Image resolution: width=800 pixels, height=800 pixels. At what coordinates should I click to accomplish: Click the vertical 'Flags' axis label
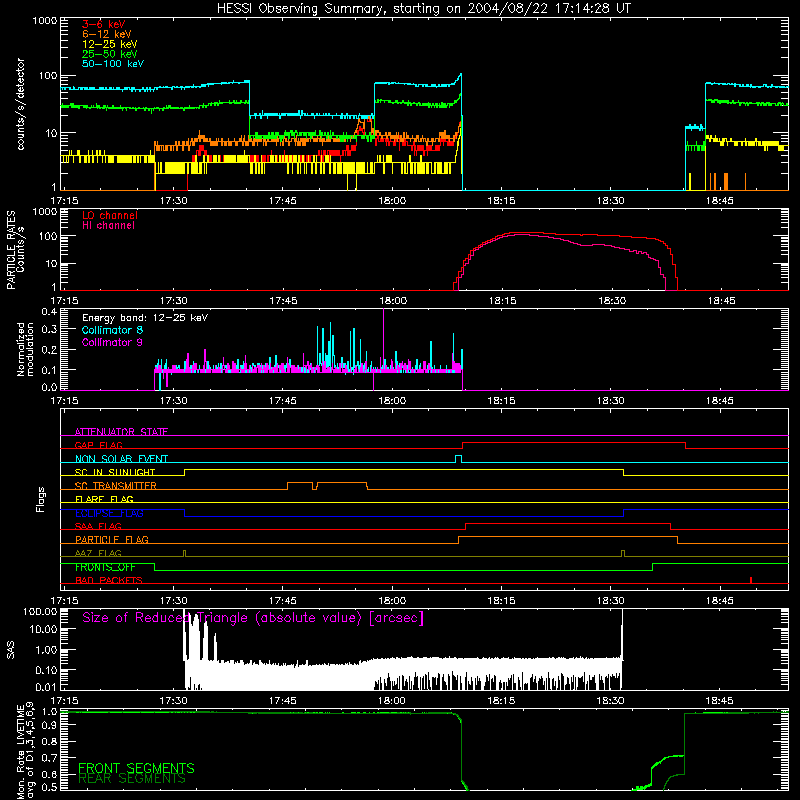click(x=40, y=499)
